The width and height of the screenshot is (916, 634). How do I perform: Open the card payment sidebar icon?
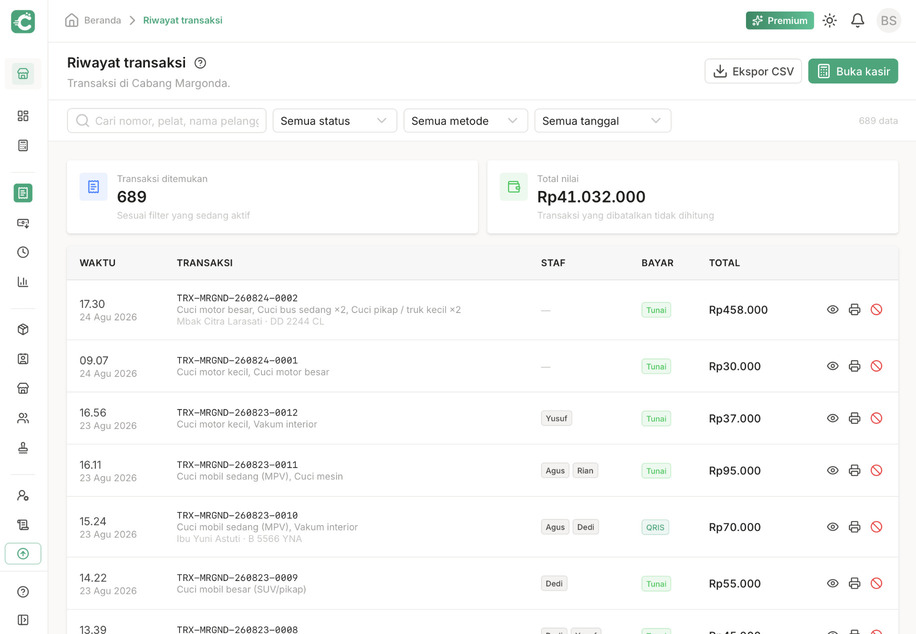click(23, 223)
